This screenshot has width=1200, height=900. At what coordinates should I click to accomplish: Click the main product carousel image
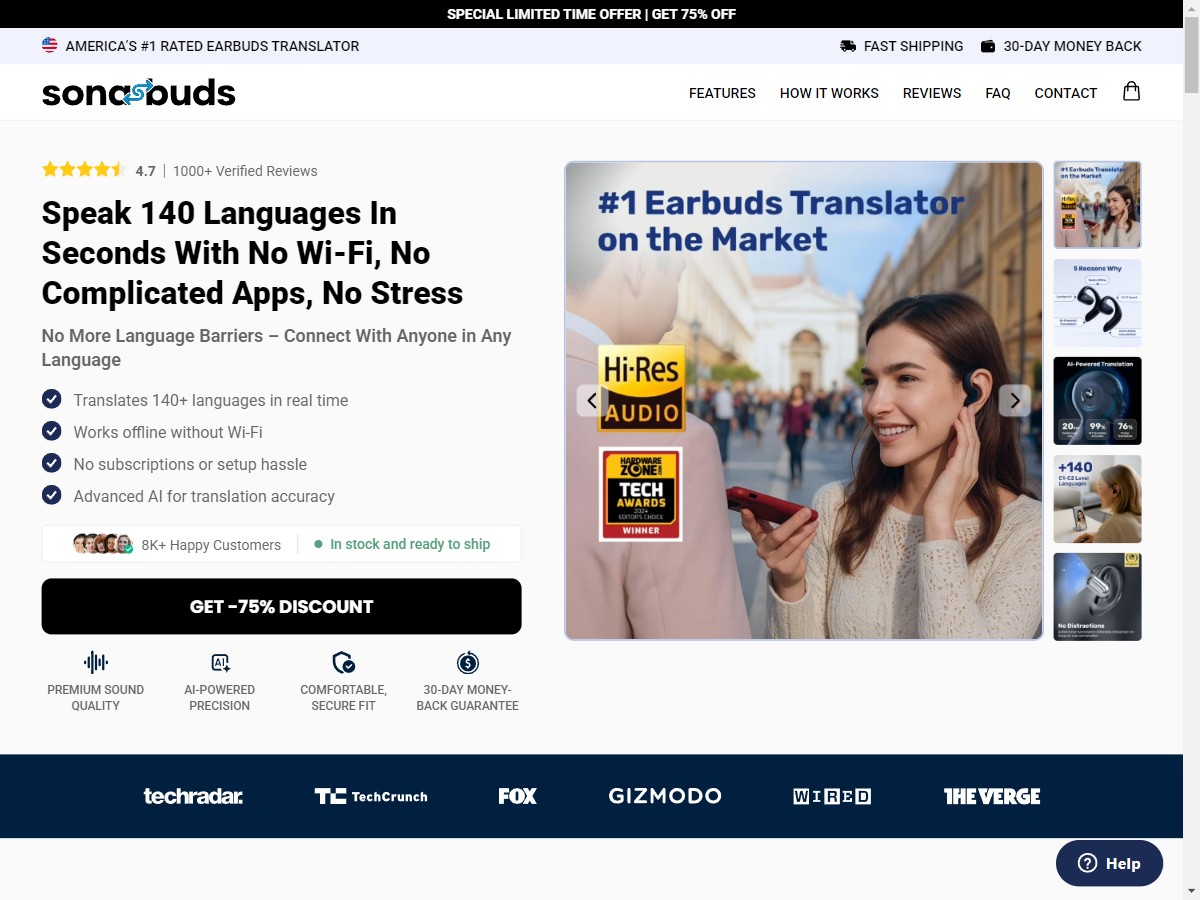click(804, 401)
